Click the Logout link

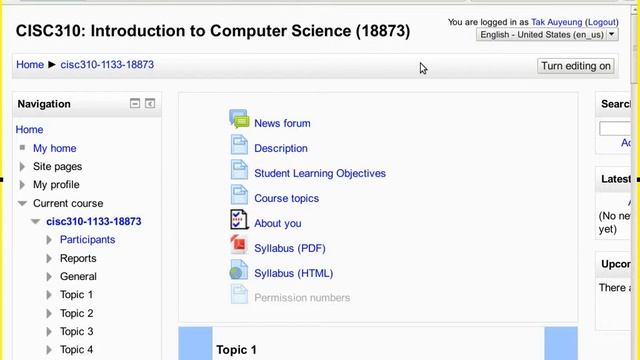[x=602, y=22]
